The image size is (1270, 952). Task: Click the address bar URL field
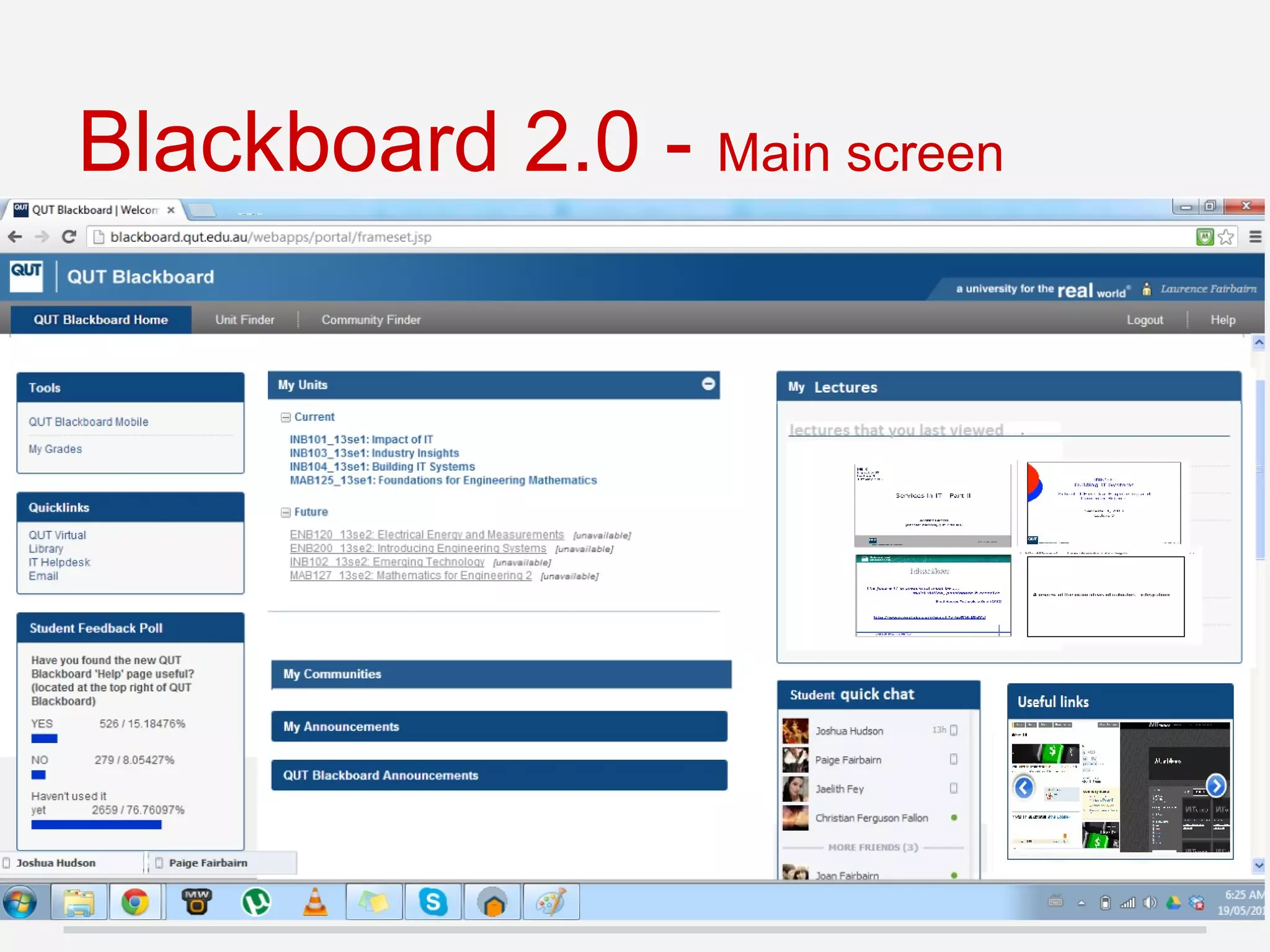point(639,237)
